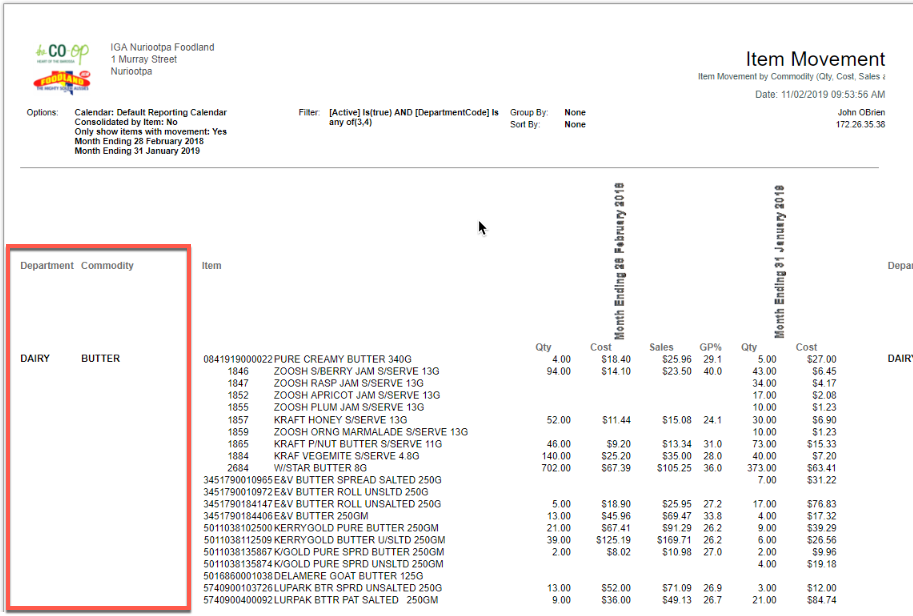The image size is (913, 616).
Task: Select K/GOLD PURE SPRD UNSLTD 250GM item
Action: click(x=359, y=564)
